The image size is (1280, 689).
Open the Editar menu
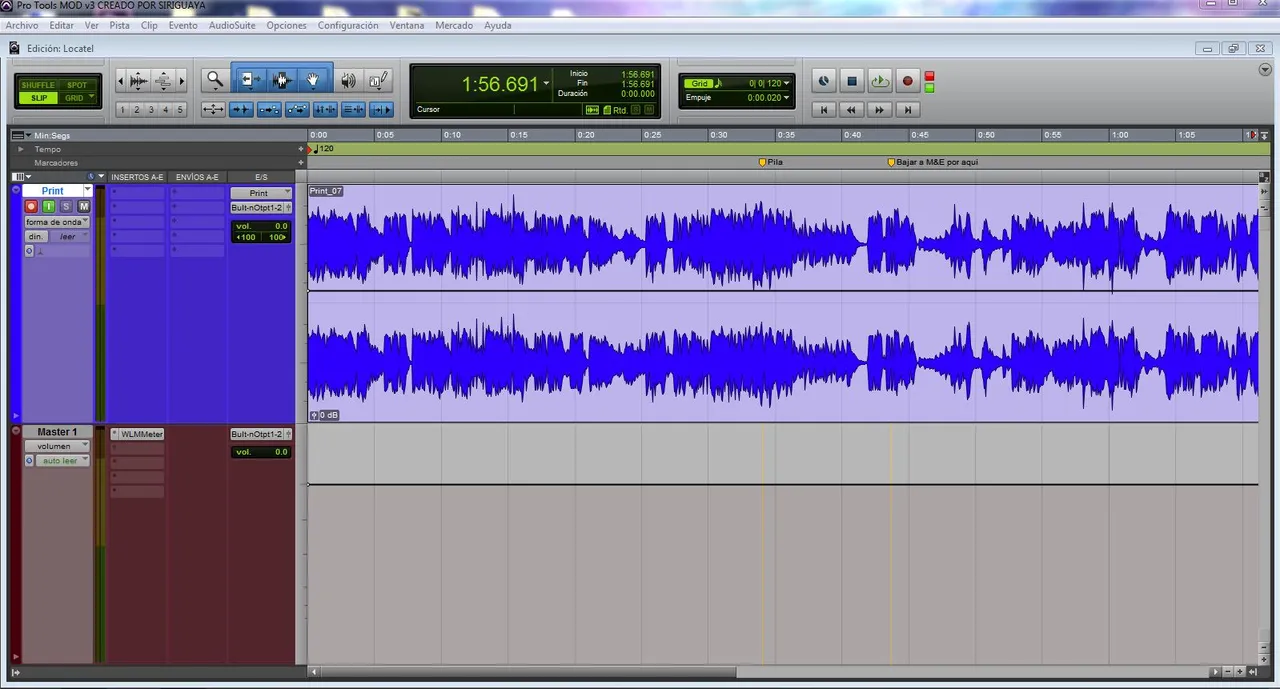(62, 25)
